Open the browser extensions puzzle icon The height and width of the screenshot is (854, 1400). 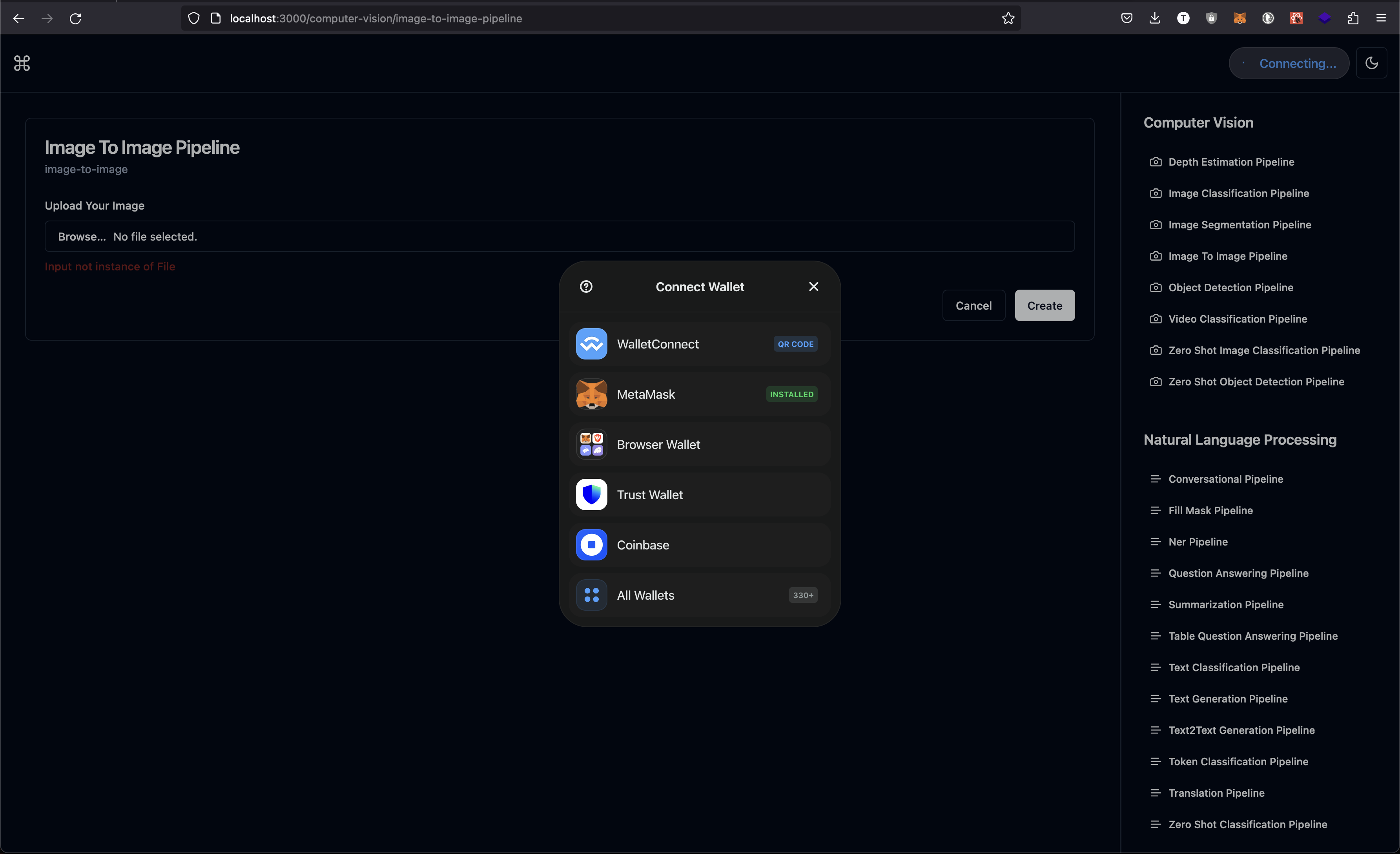tap(1353, 18)
